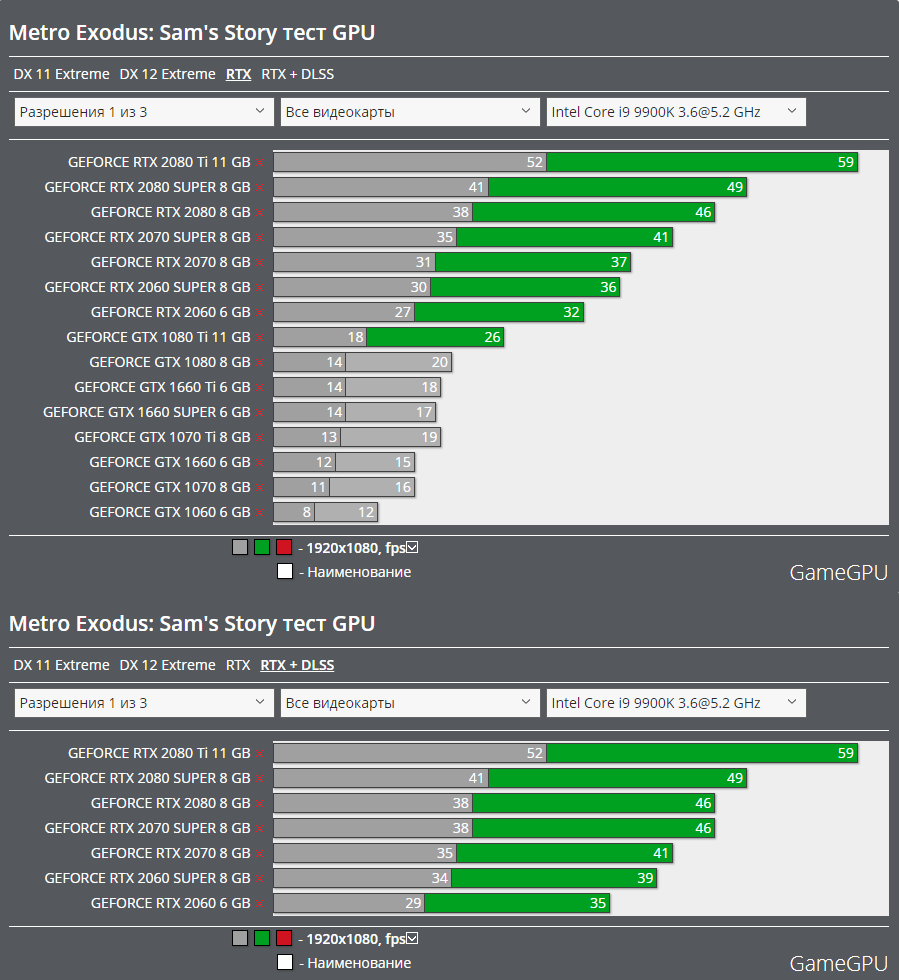Viewport: 899px width, 980px height.
Task: Remove RTX 2060 SUPER from upper chart
Action: click(259, 288)
